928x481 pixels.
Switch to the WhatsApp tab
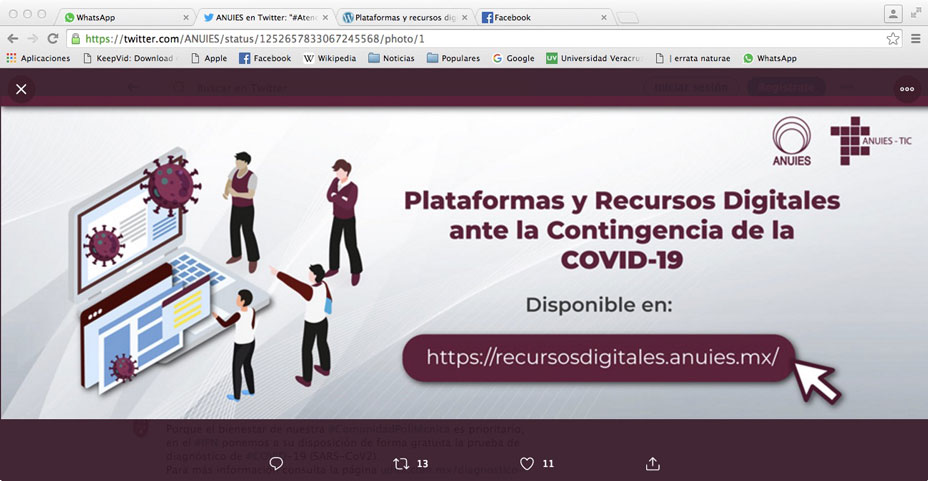[120, 17]
